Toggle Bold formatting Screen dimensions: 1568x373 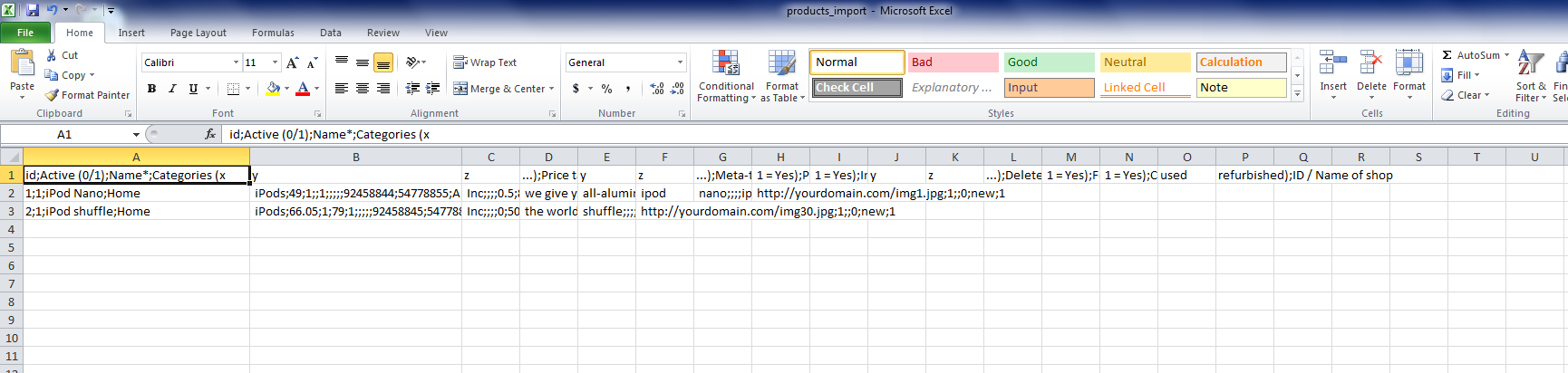151,89
